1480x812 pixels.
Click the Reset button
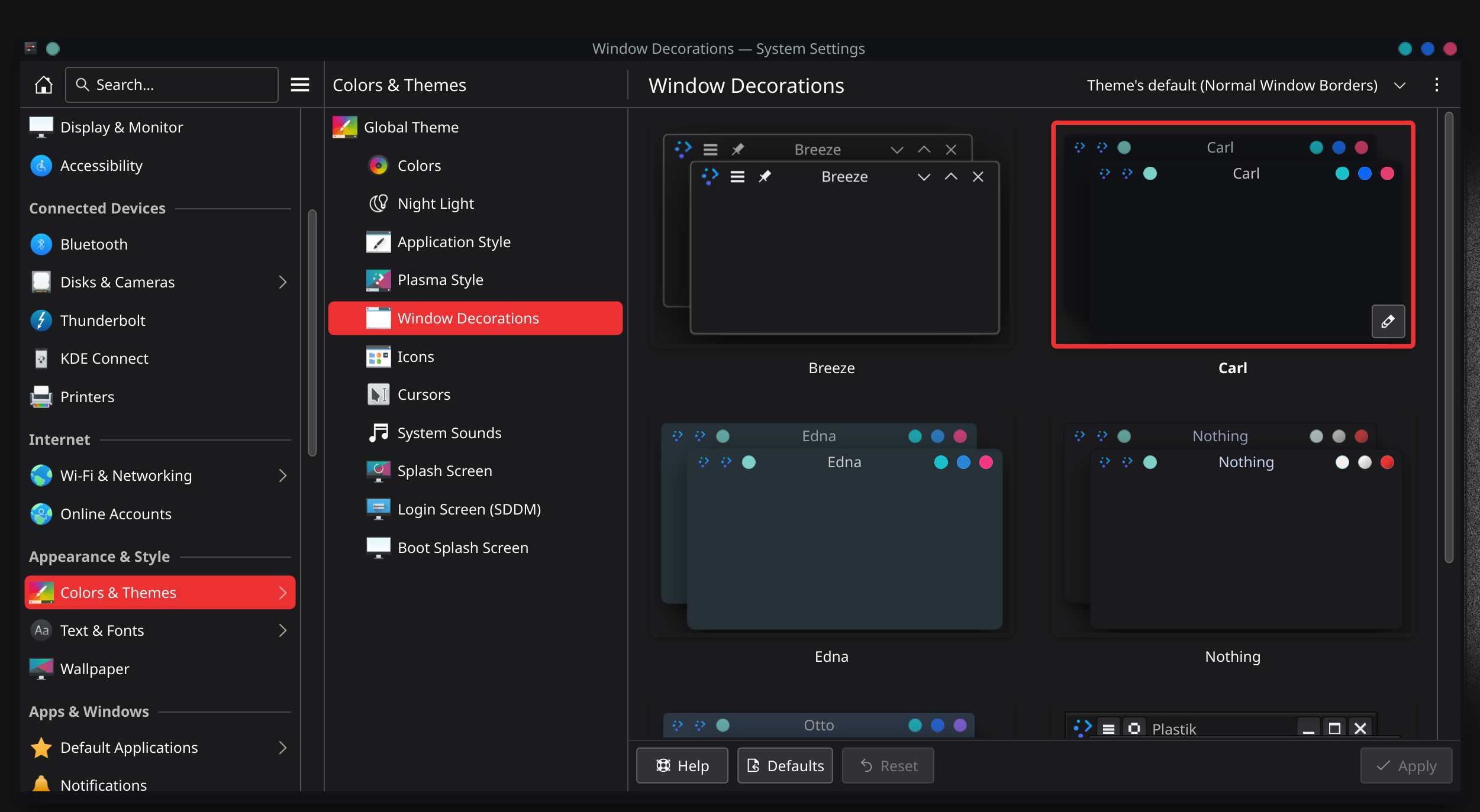tap(888, 766)
